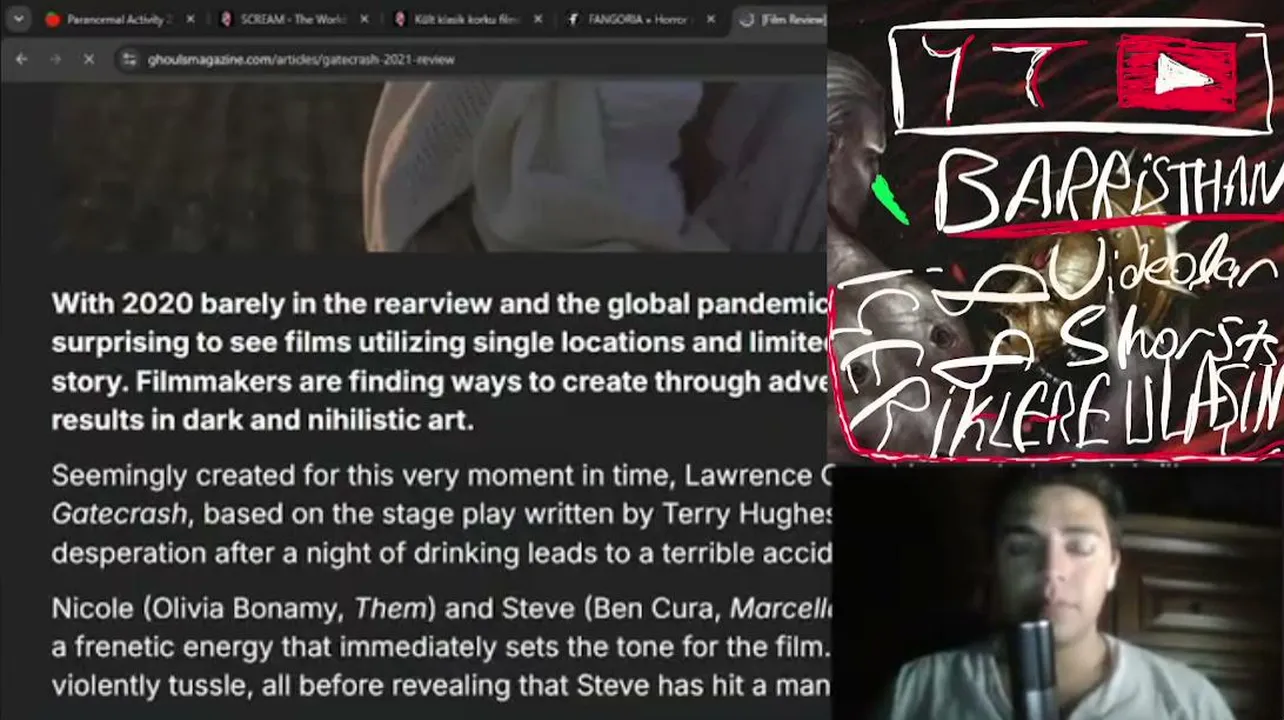Image resolution: width=1284 pixels, height=720 pixels.
Task: Click the italic title "Gatecrash" in the article
Action: [119, 514]
